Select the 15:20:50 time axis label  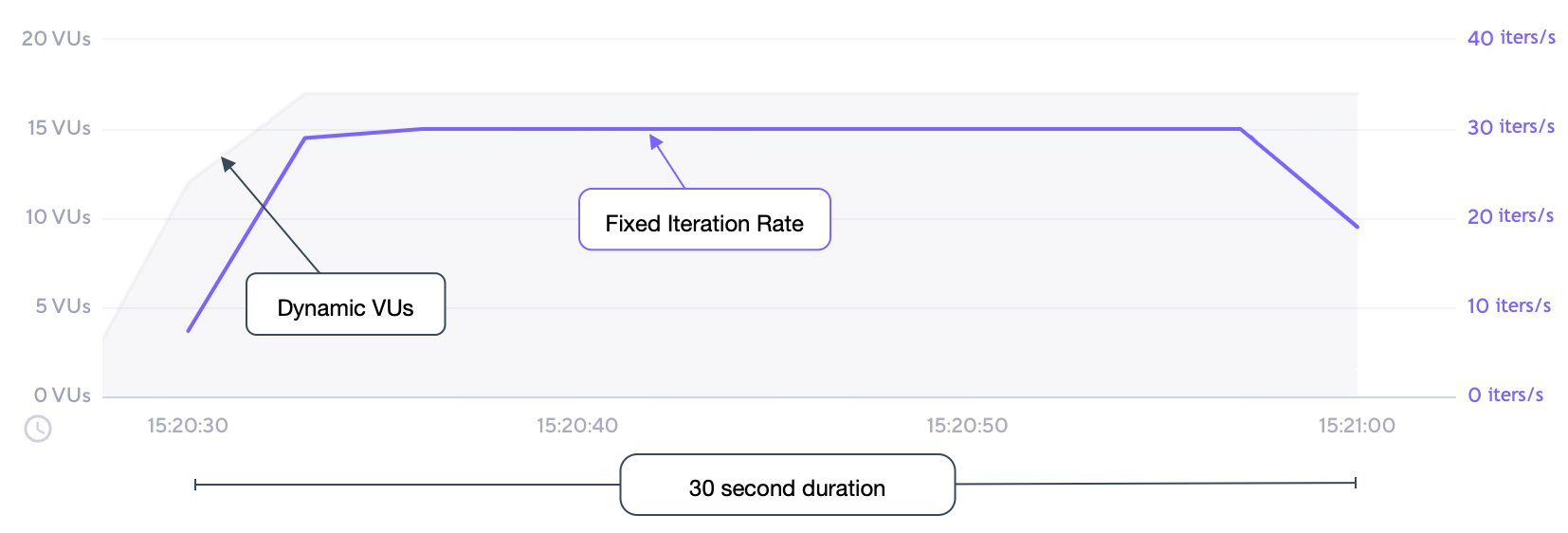[x=967, y=426]
